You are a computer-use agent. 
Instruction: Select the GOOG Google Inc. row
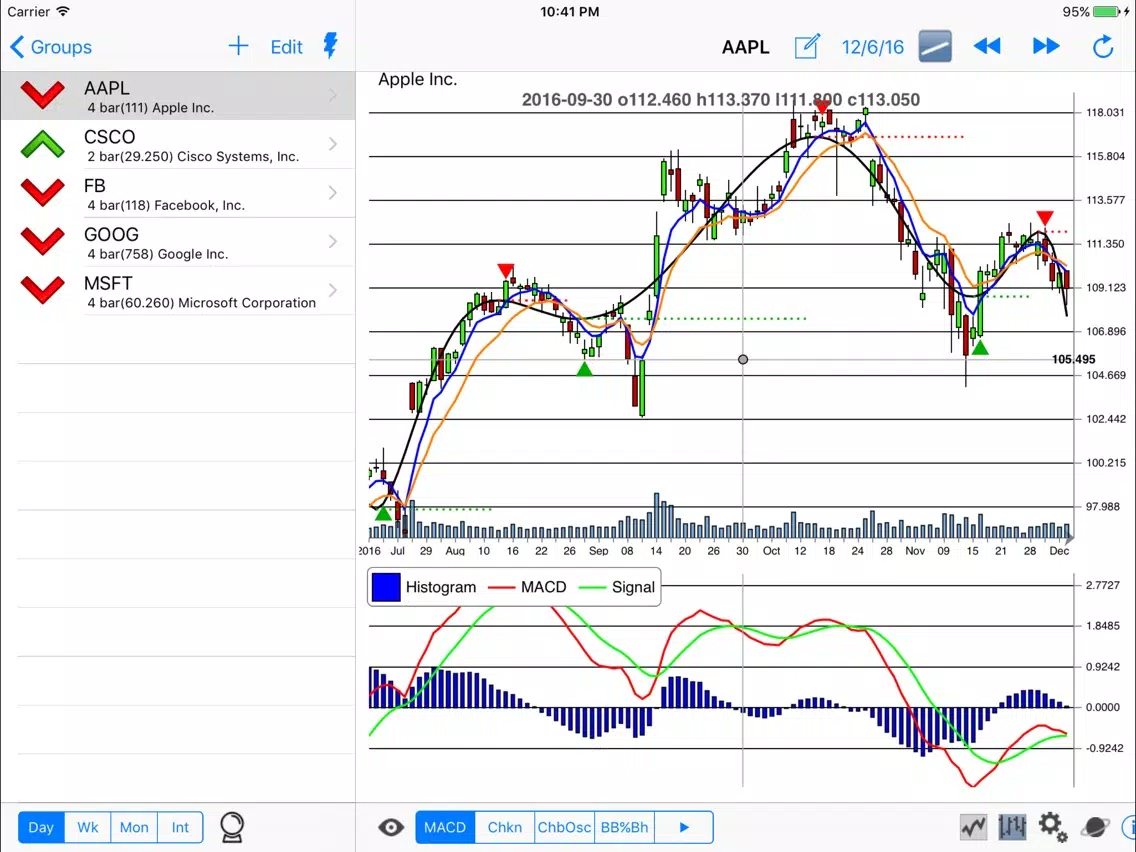pos(178,242)
